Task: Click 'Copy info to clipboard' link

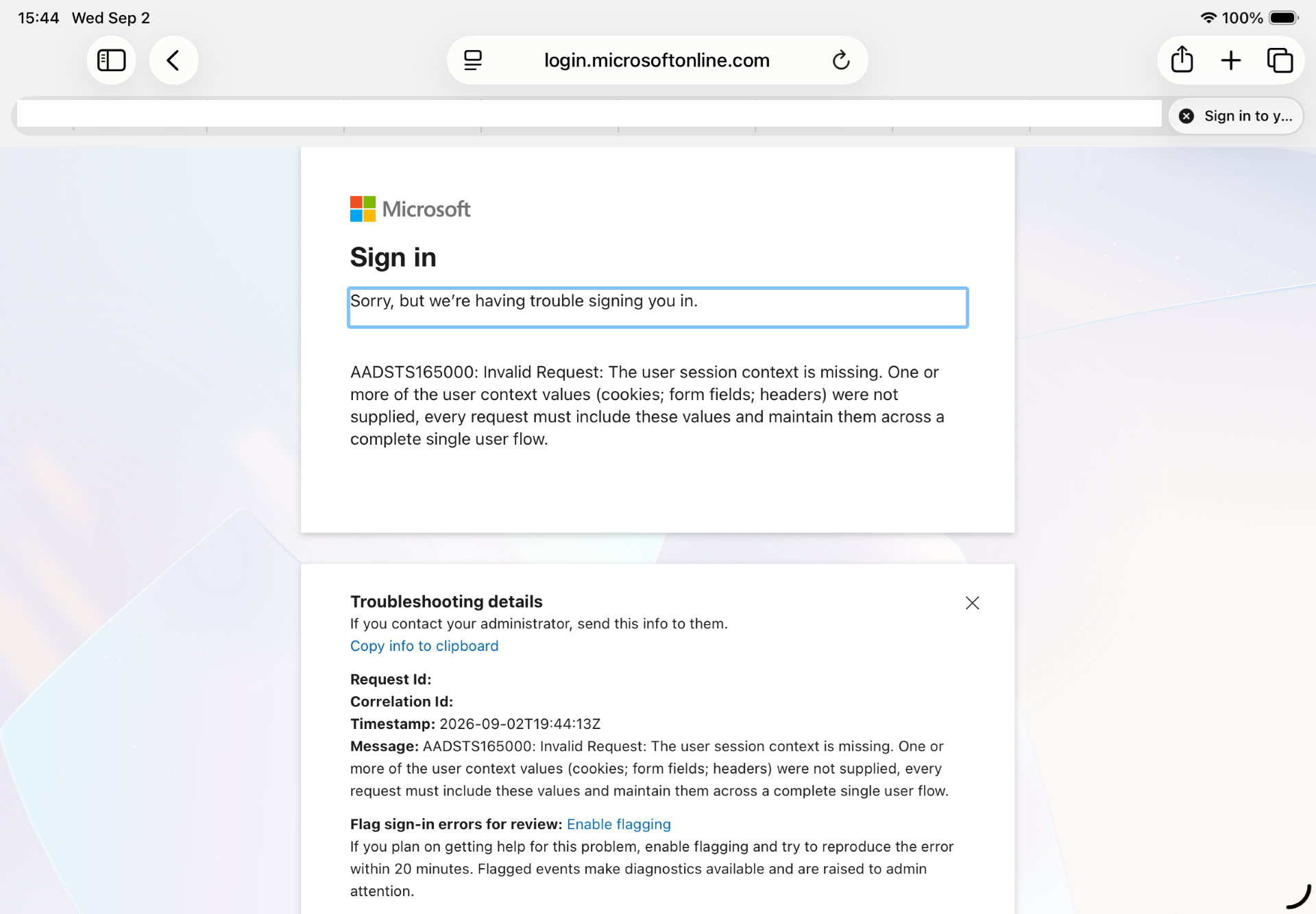Action: (x=424, y=646)
